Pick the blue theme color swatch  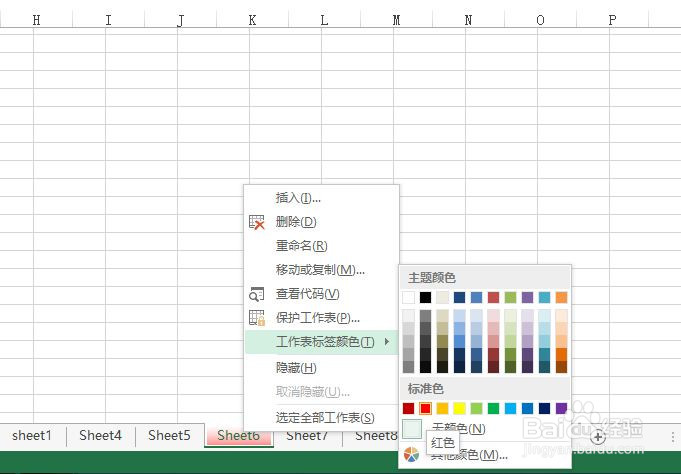pyautogui.click(x=476, y=297)
